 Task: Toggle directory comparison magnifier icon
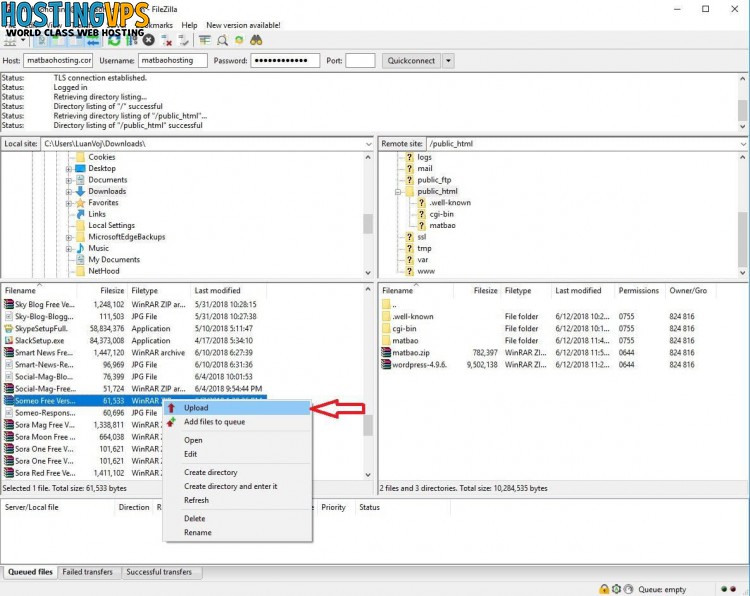tap(222, 41)
